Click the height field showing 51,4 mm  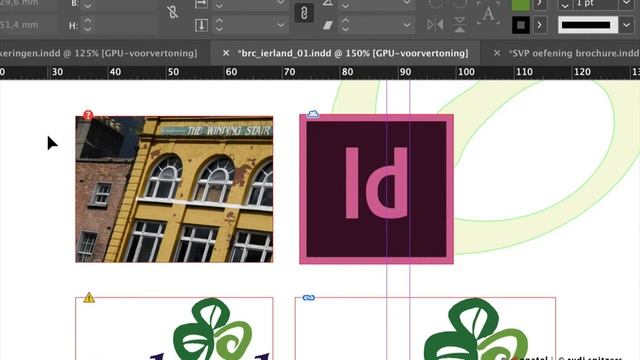(x=29, y=25)
